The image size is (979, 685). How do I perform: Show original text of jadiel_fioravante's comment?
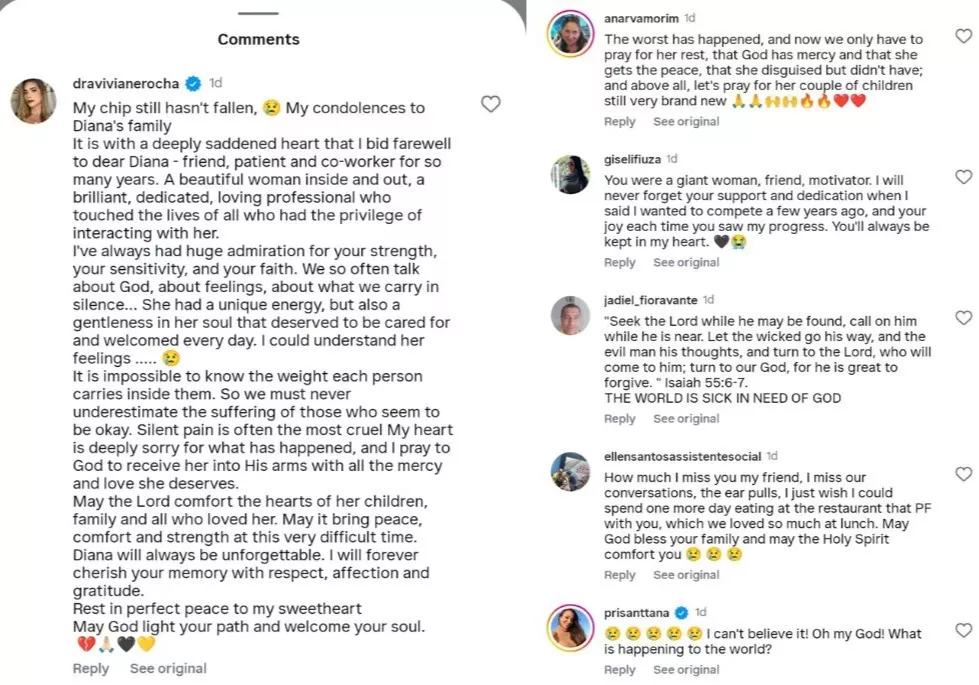point(686,418)
